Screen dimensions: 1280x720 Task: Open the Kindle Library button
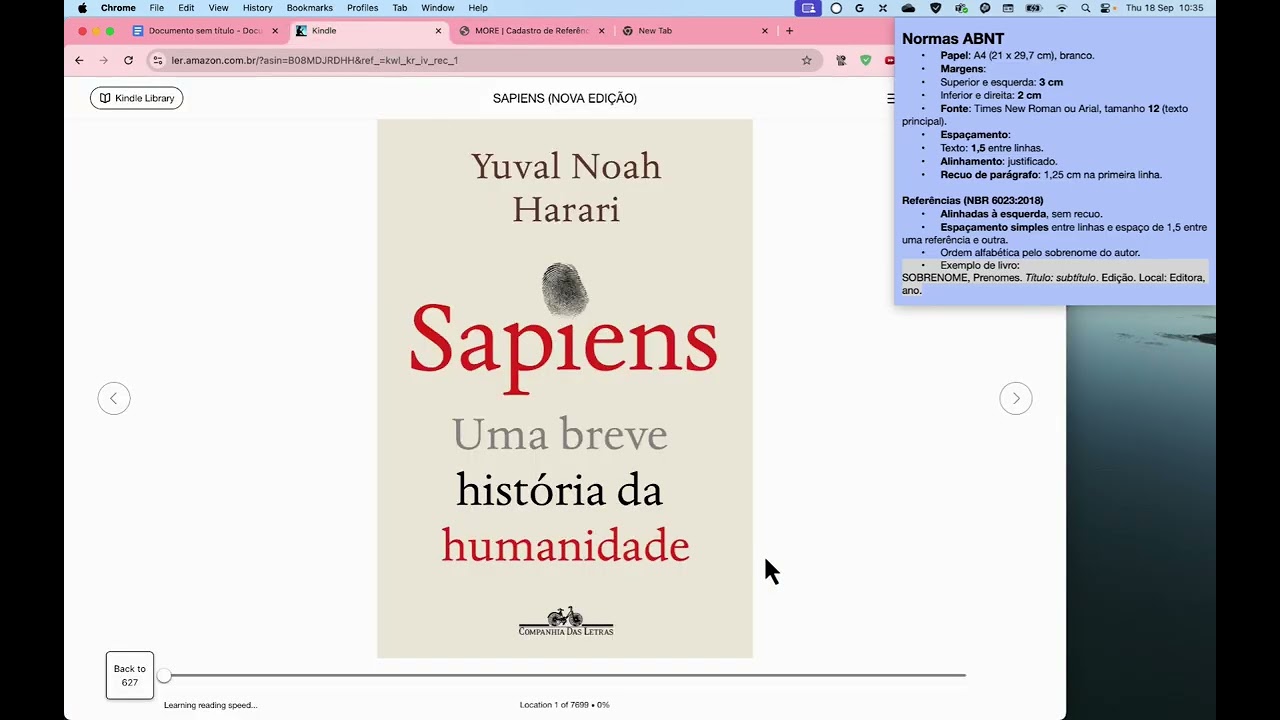click(137, 98)
